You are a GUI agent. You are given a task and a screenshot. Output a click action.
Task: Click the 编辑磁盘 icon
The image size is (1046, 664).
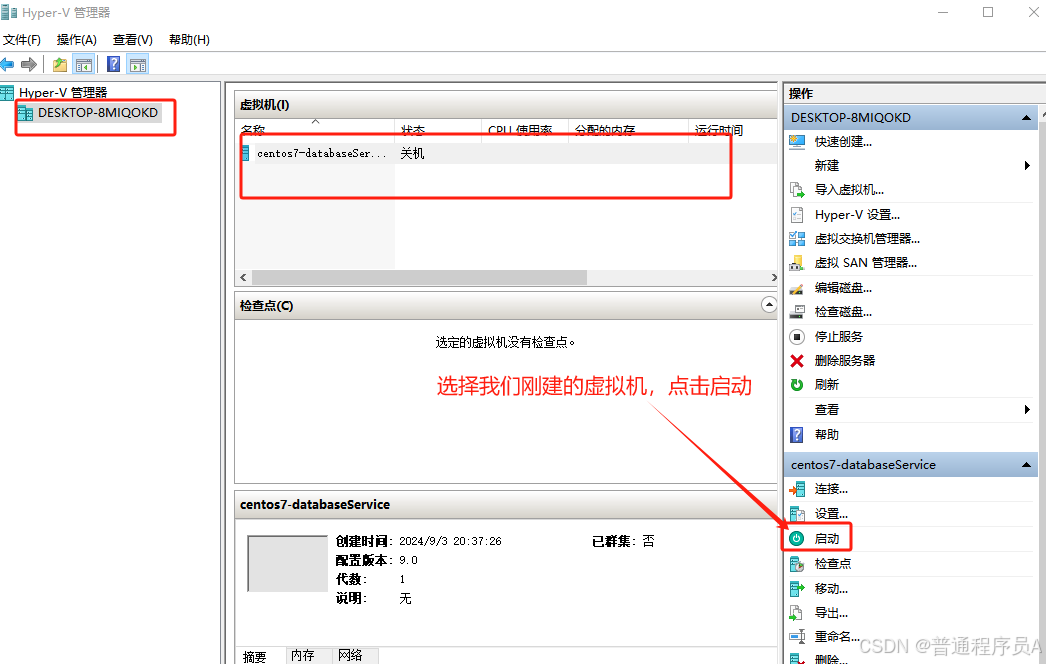[x=797, y=288]
